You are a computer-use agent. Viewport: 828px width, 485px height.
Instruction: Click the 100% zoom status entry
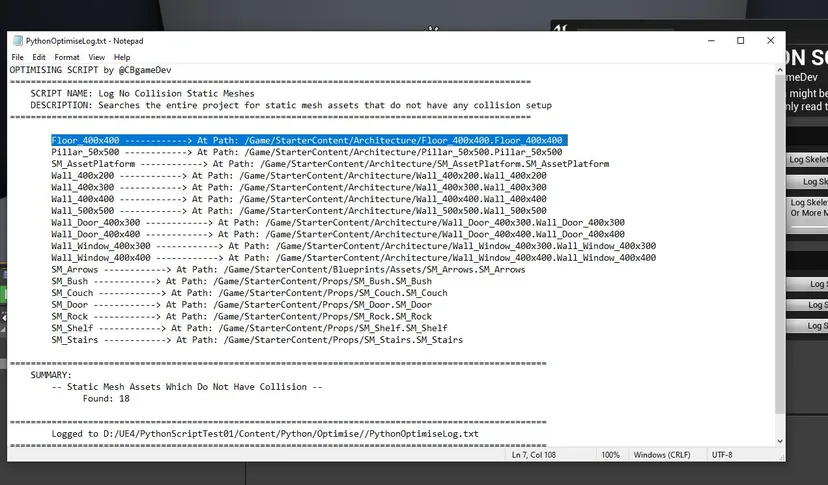tap(610, 455)
